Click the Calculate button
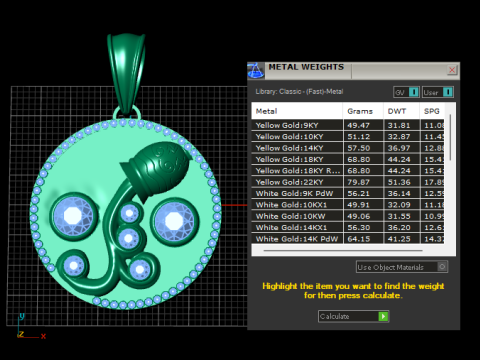This screenshot has height=360, width=480. (353, 316)
